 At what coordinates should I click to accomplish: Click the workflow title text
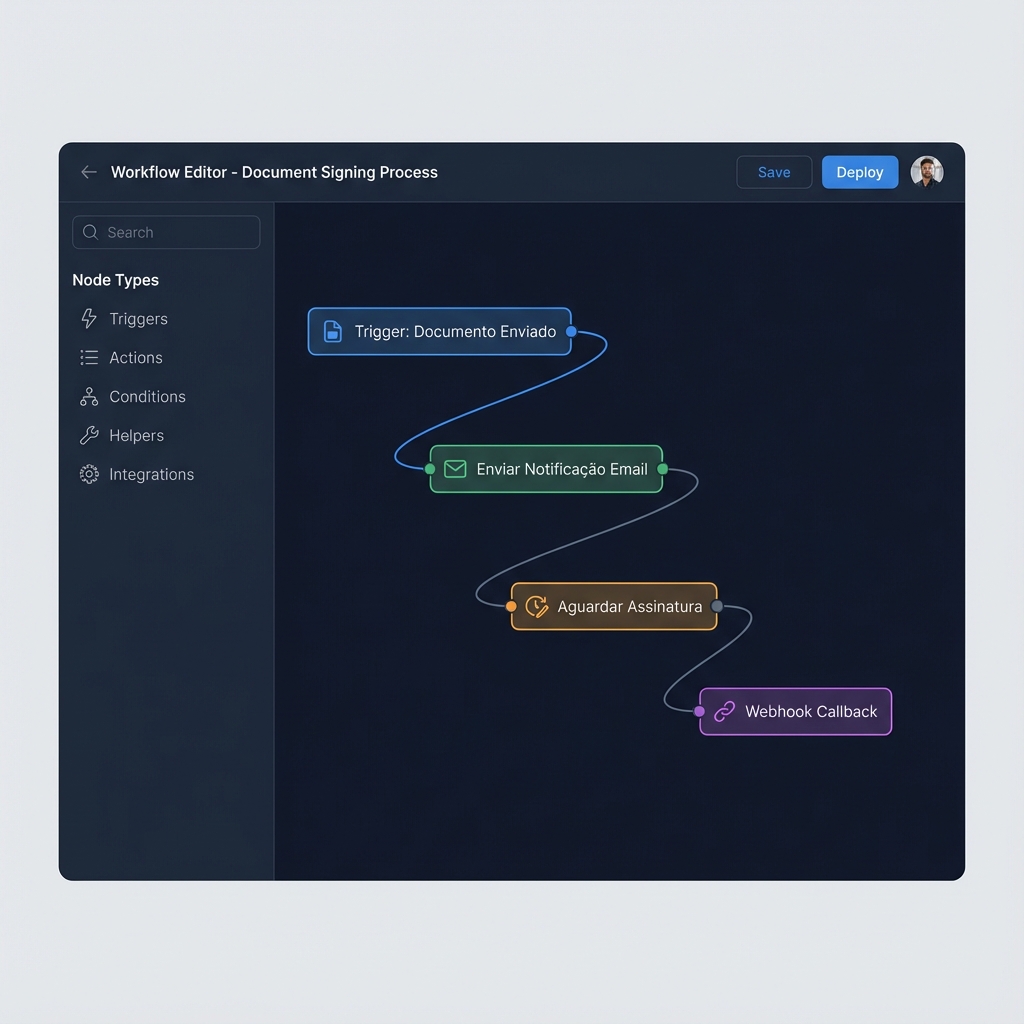point(274,172)
